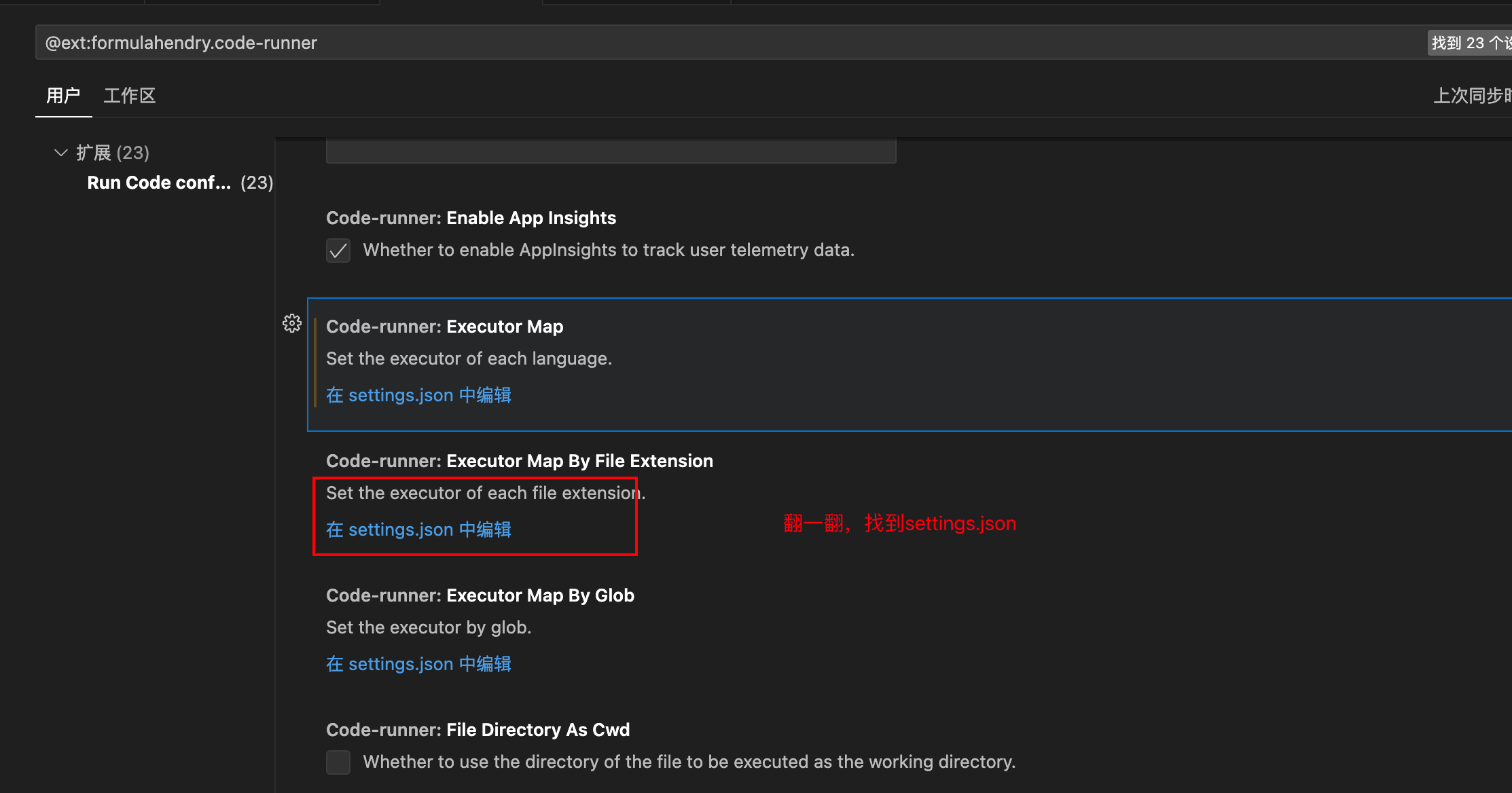This screenshot has height=793, width=1512.
Task: Switch to the 工作区 tab
Action: pyautogui.click(x=129, y=95)
